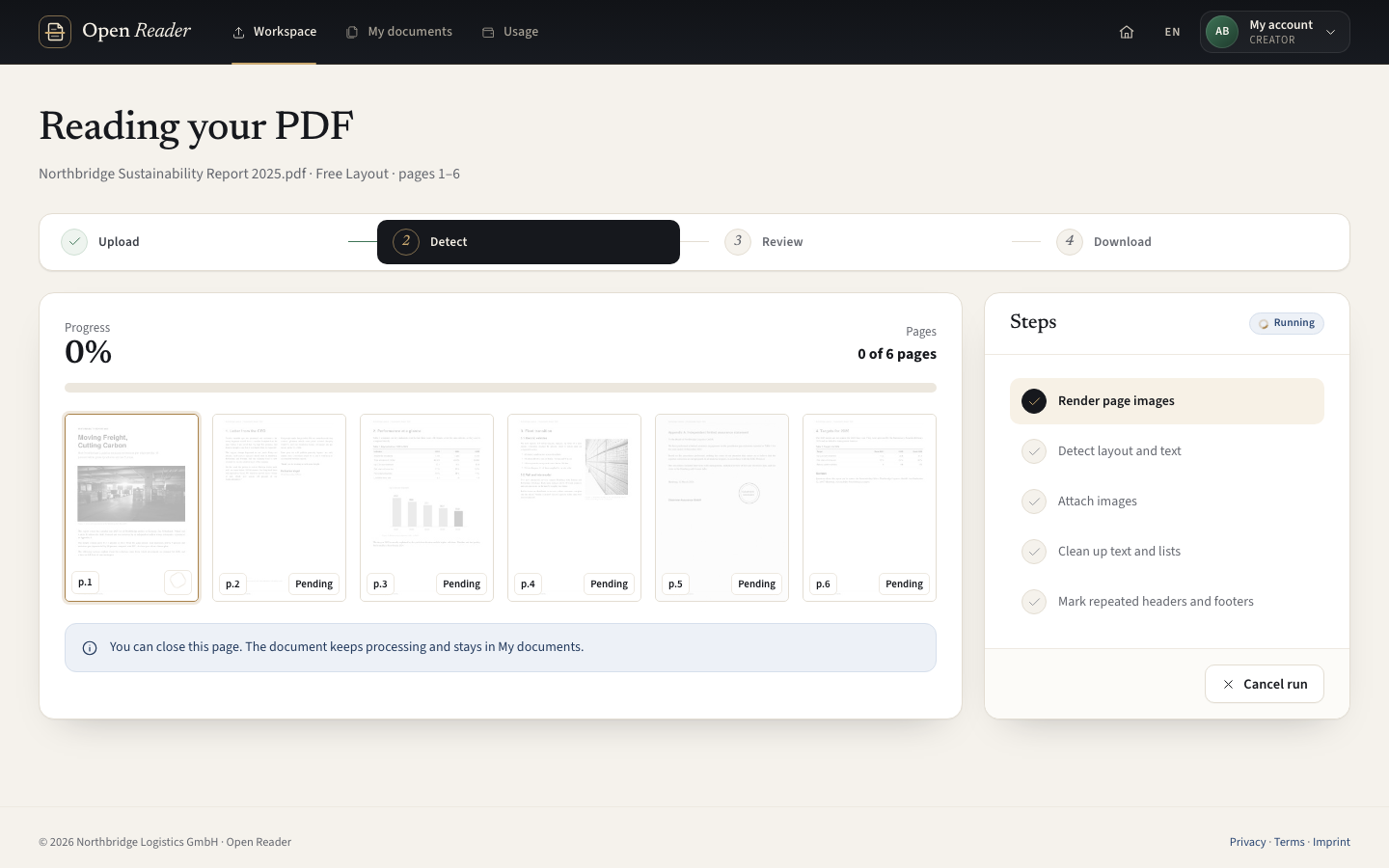1389x868 pixels.
Task: Click the Mark repeated headers and footers label
Action: [x=1156, y=602]
